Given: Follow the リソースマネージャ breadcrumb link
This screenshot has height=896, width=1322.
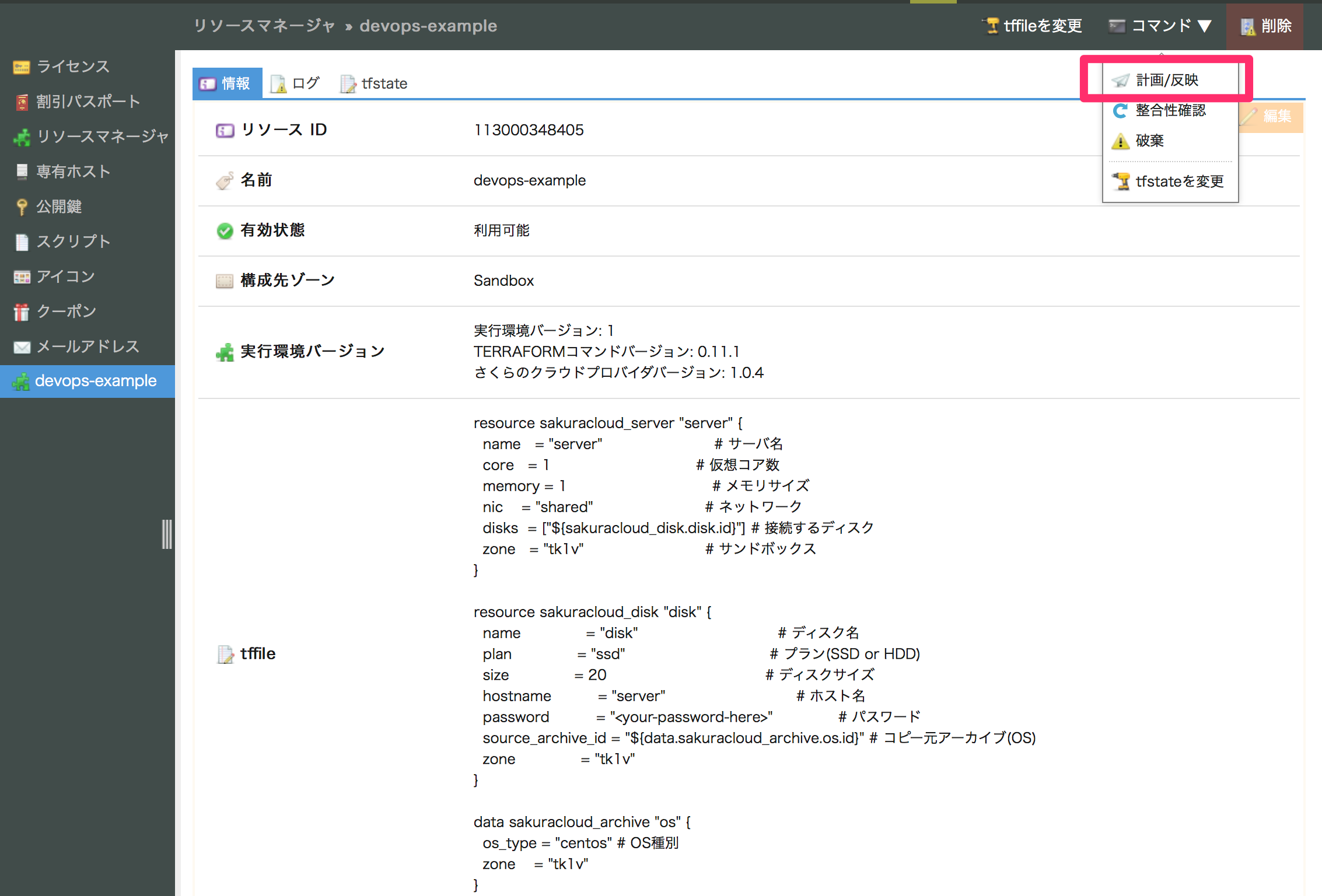Looking at the screenshot, I should click(264, 26).
